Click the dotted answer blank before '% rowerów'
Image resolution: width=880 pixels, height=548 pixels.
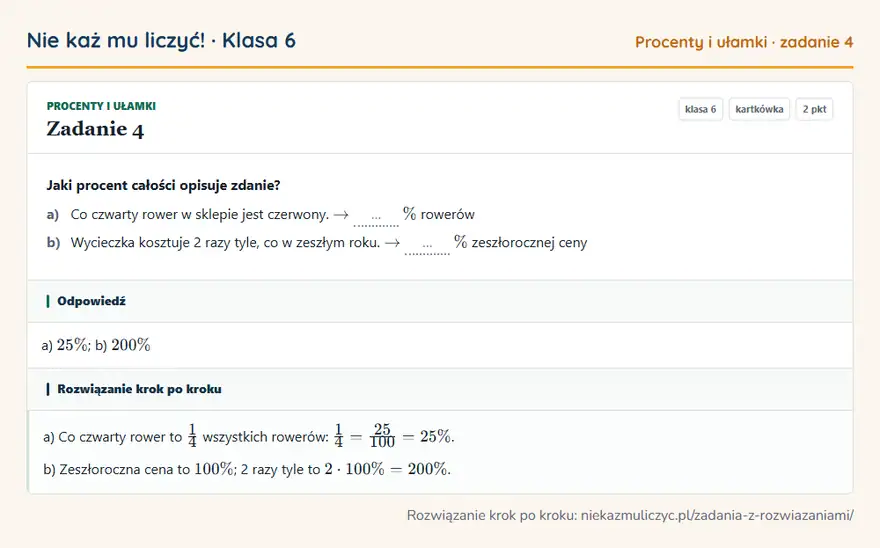pos(376,217)
